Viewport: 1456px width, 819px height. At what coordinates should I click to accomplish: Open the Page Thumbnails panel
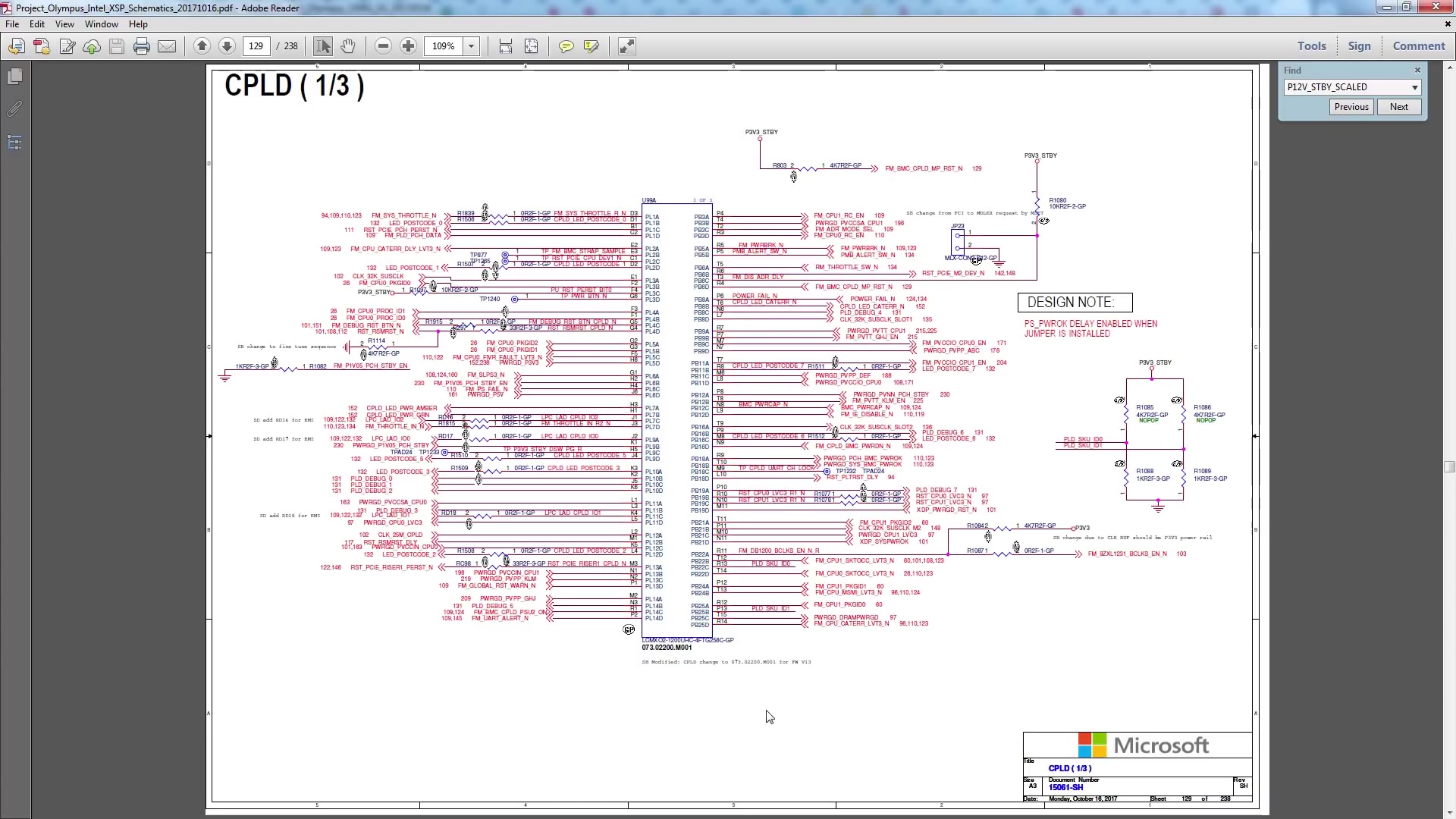16,76
